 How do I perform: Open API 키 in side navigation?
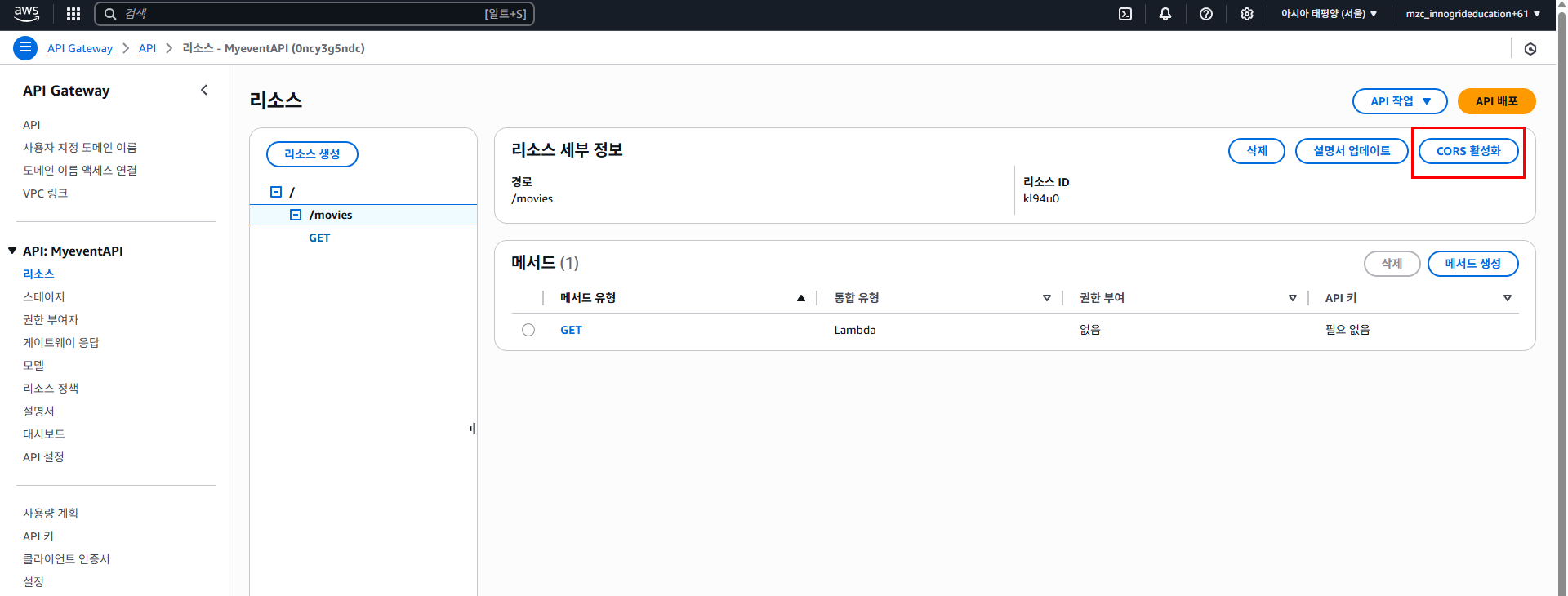(38, 536)
